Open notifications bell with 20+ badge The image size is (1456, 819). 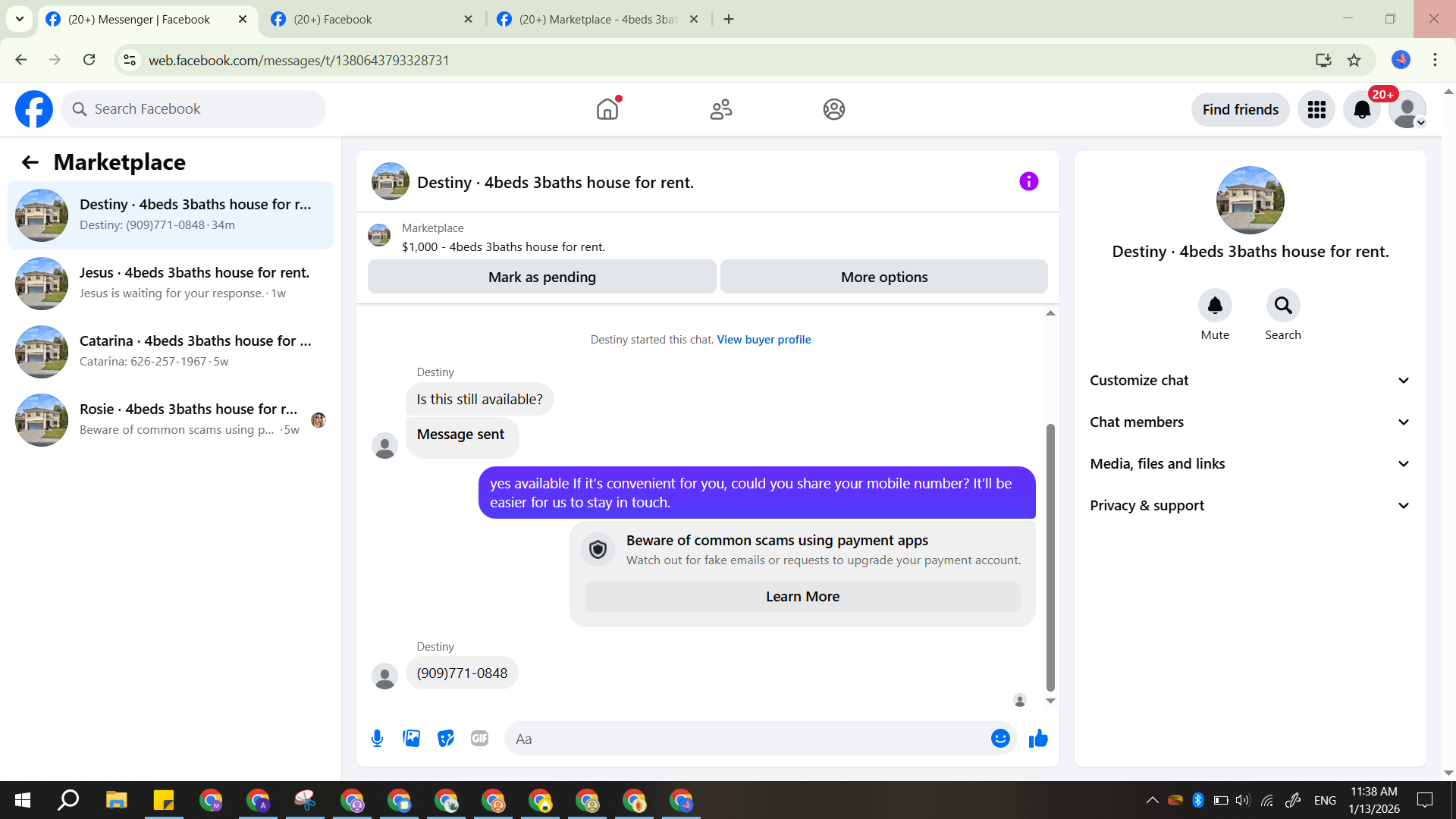tap(1362, 110)
